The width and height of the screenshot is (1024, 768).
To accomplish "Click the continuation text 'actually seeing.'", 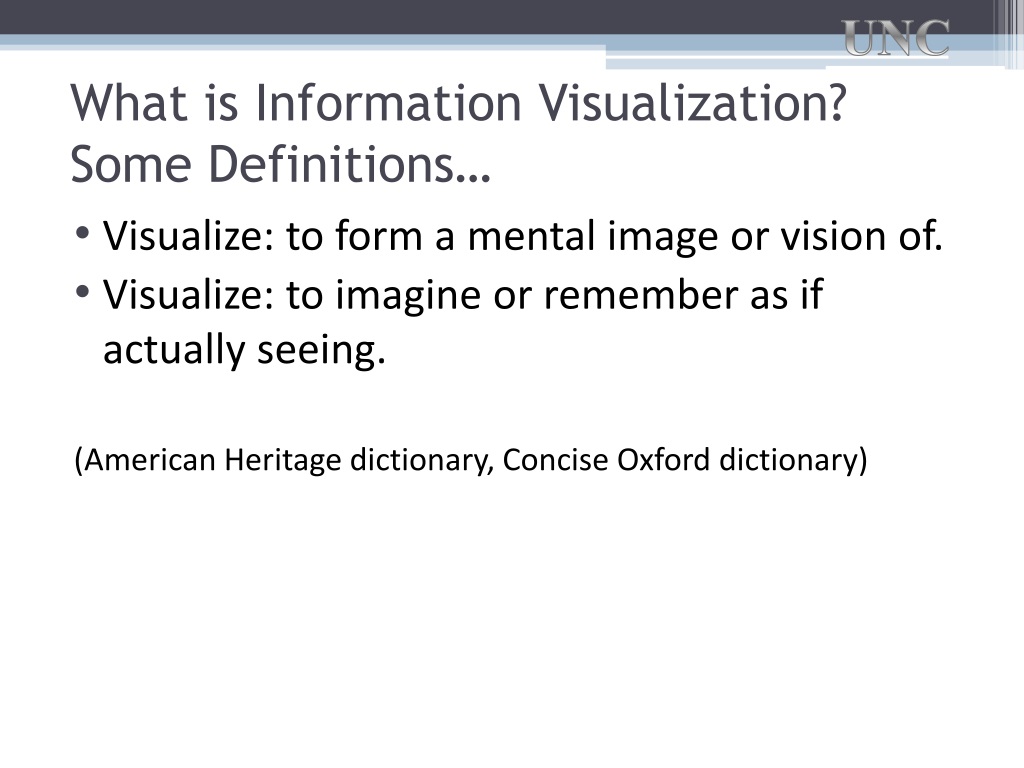I will [244, 350].
